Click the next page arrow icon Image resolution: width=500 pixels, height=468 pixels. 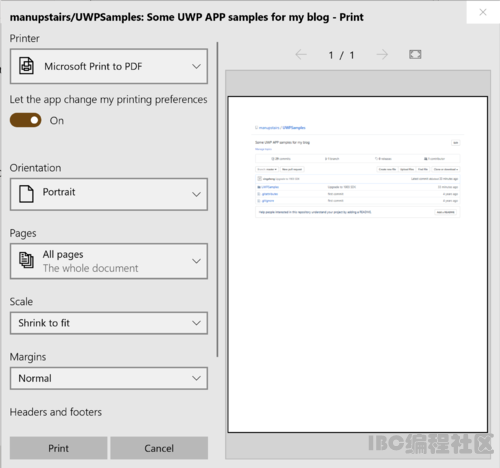(382, 54)
